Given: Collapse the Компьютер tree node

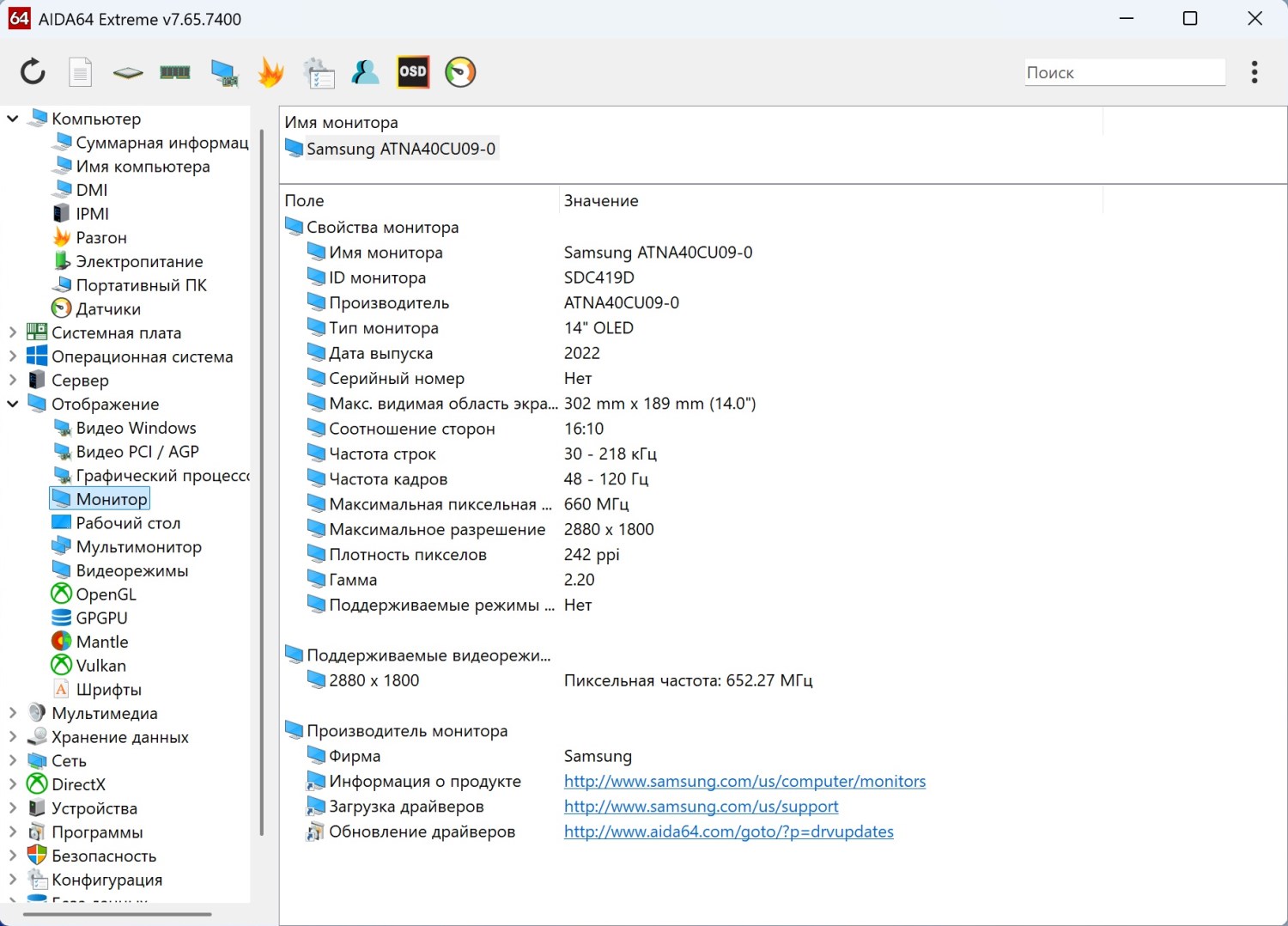Looking at the screenshot, I should (13, 119).
